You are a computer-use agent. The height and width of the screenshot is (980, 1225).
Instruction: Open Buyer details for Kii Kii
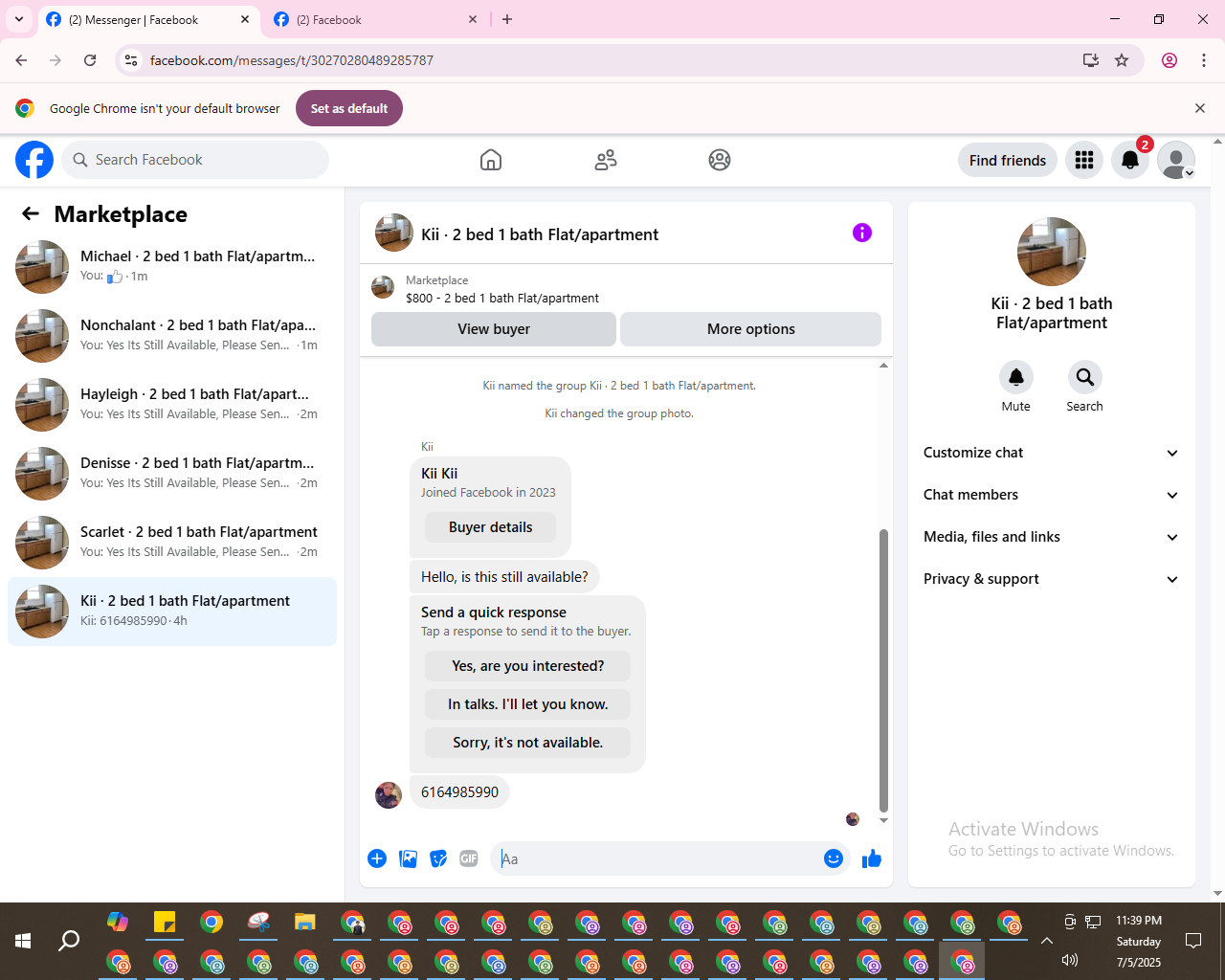(x=490, y=527)
